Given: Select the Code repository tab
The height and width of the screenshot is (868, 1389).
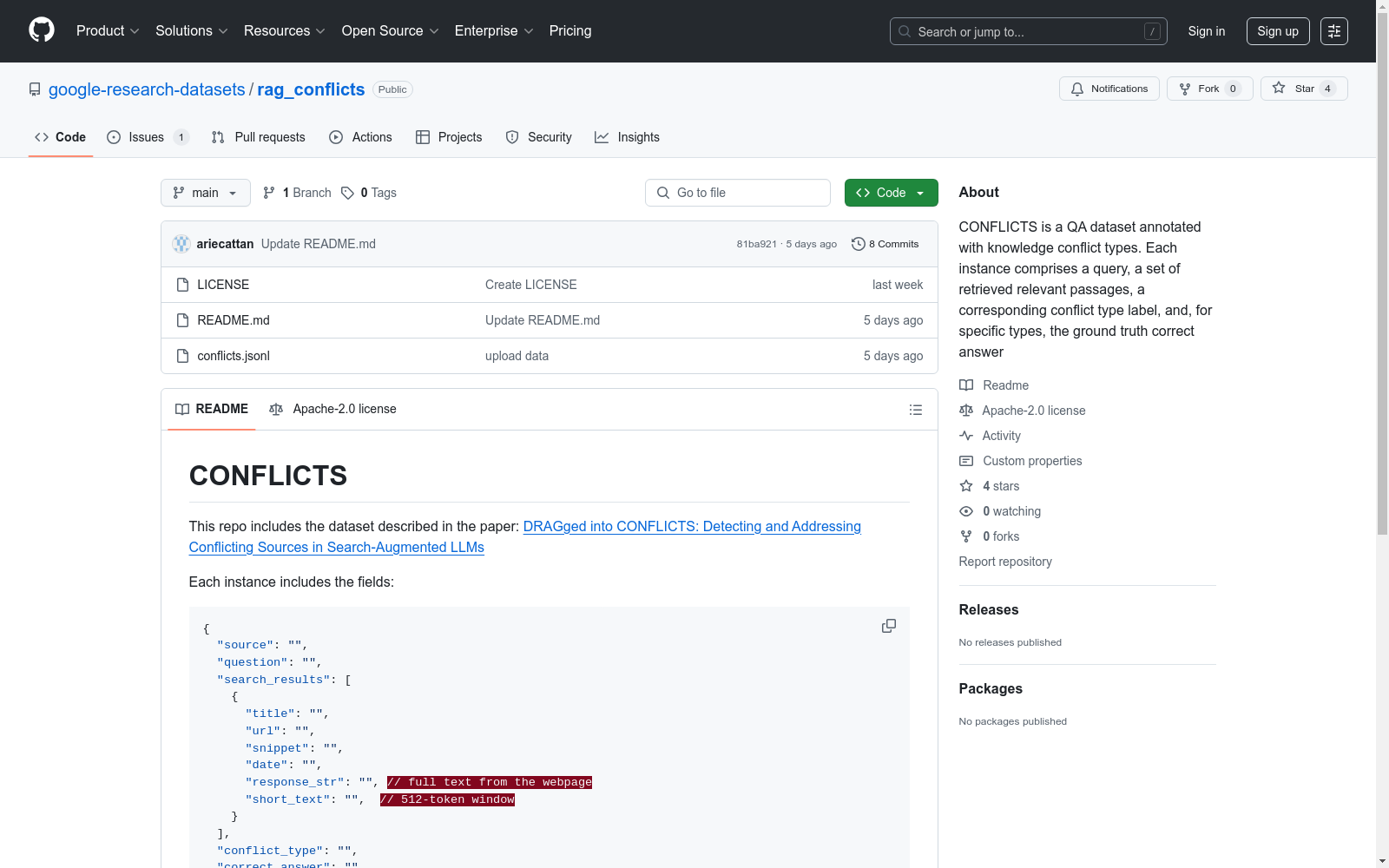Looking at the screenshot, I should tap(61, 137).
